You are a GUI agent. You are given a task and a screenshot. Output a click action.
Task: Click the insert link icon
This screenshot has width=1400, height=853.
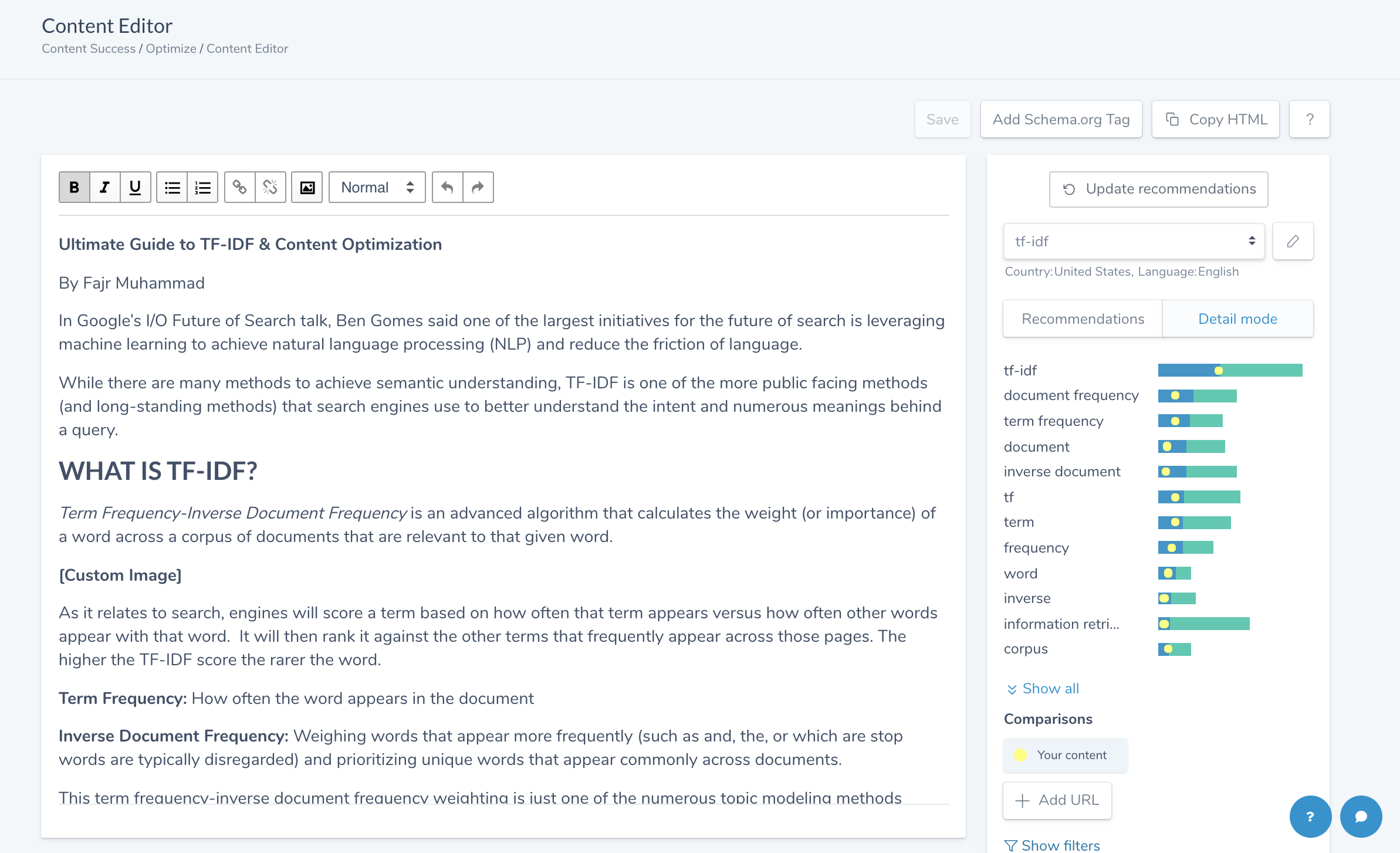(239, 187)
